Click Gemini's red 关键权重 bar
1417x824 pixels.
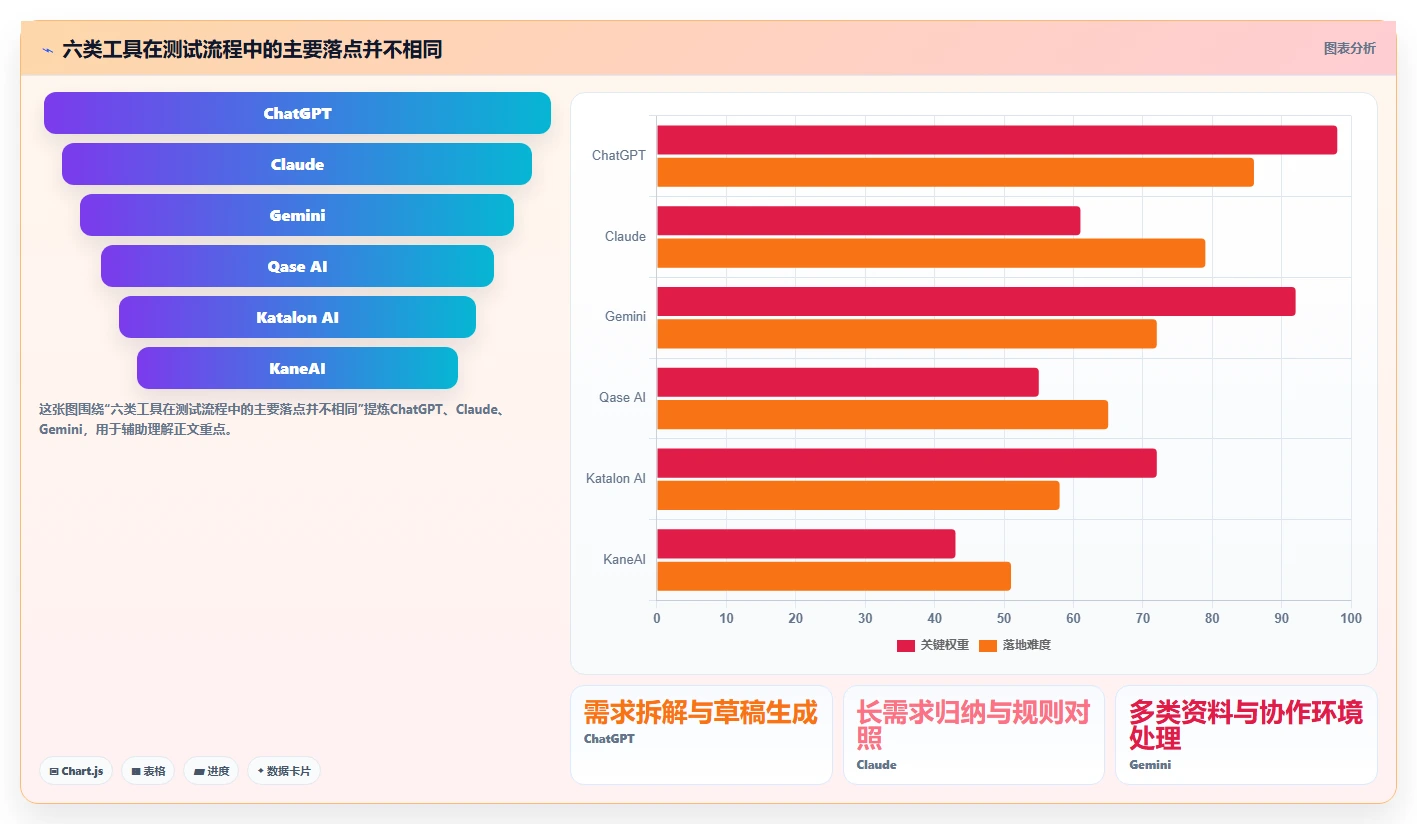(x=976, y=301)
